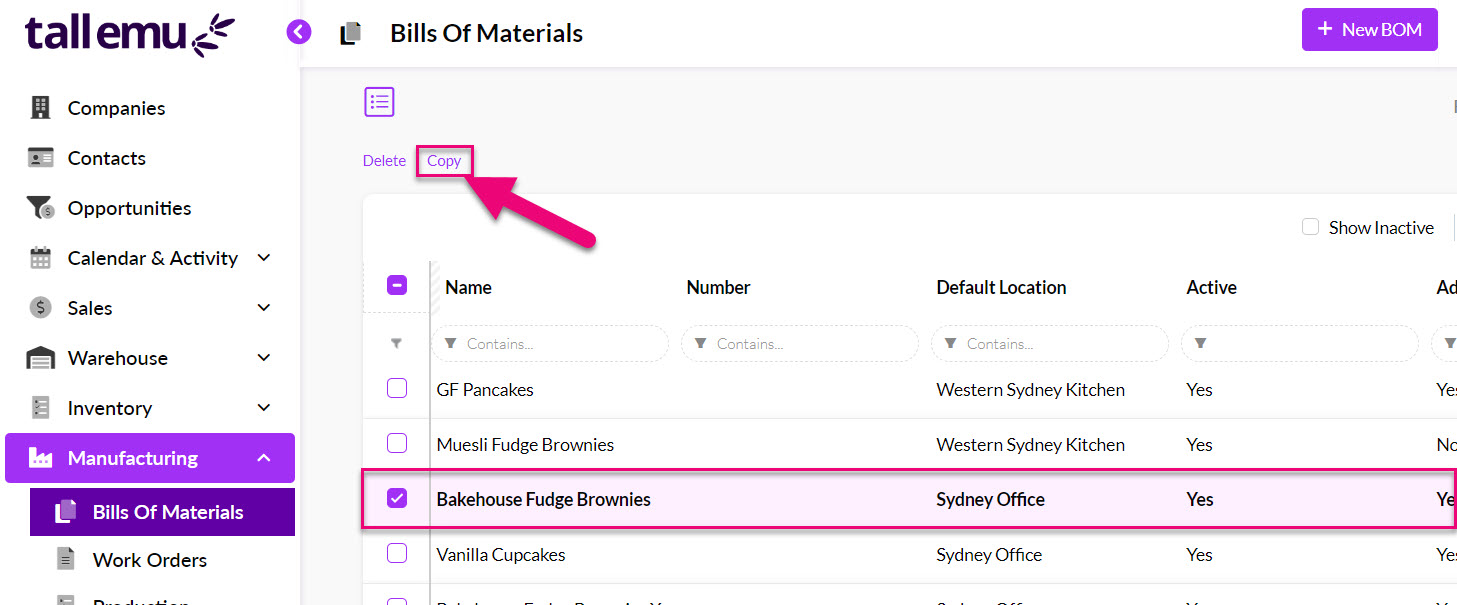Click the Opportunities funnel icon

pos(40,208)
